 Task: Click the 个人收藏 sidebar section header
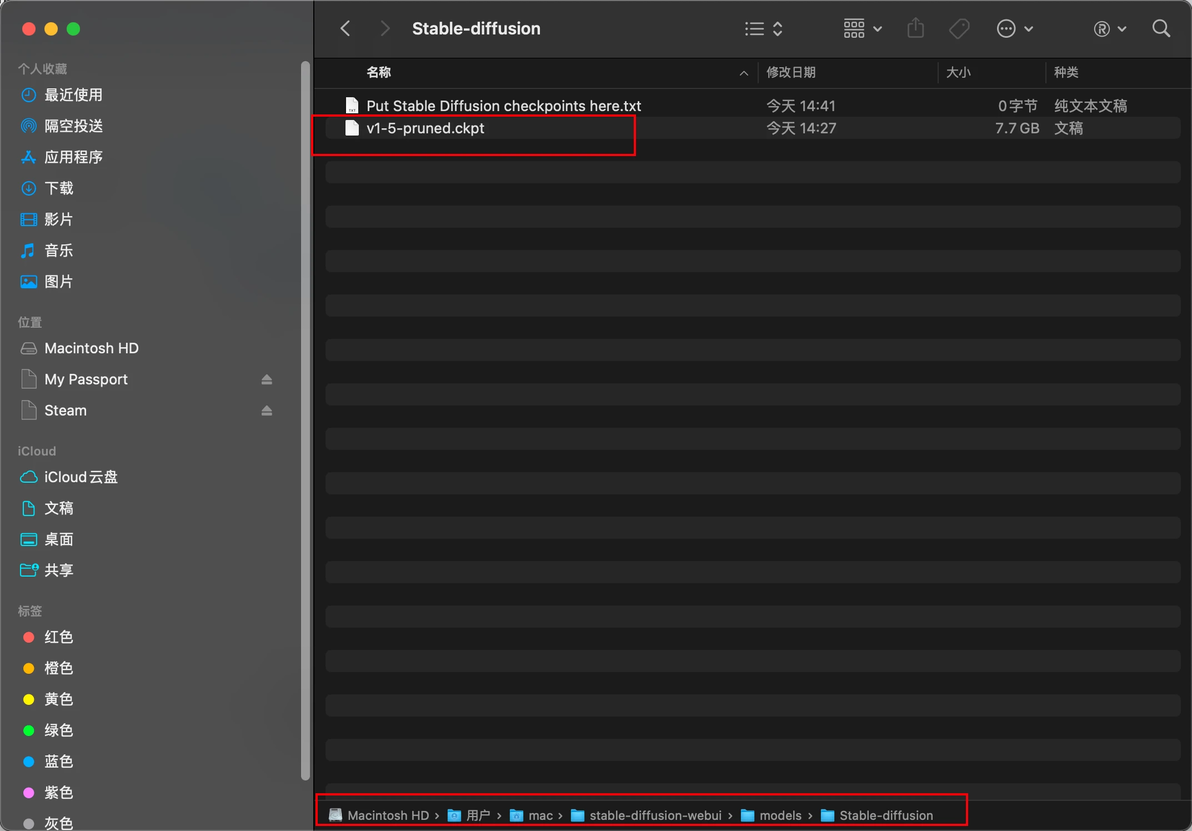[x=43, y=68]
